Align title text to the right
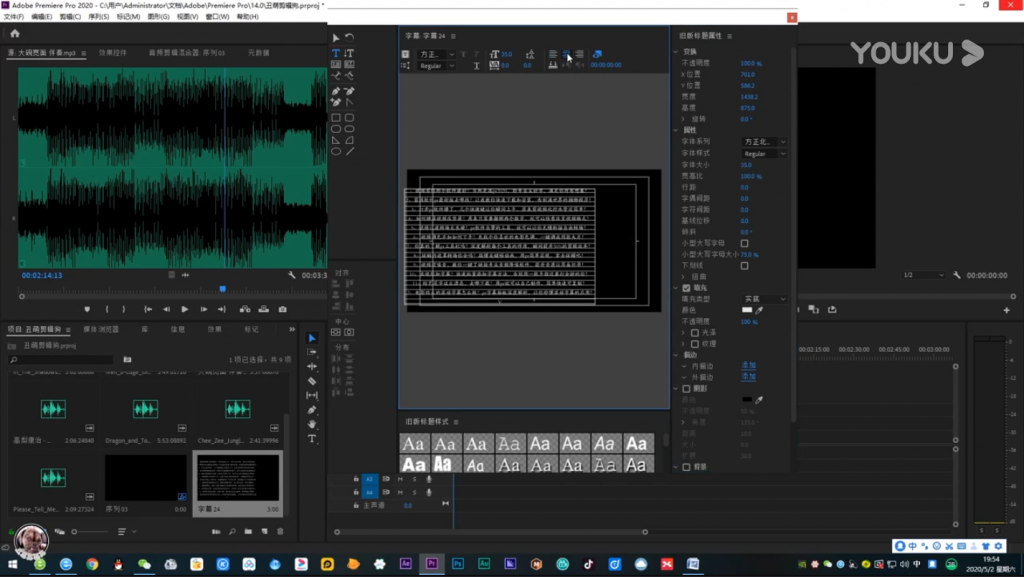Screen dimensions: 1024x577 [579, 54]
